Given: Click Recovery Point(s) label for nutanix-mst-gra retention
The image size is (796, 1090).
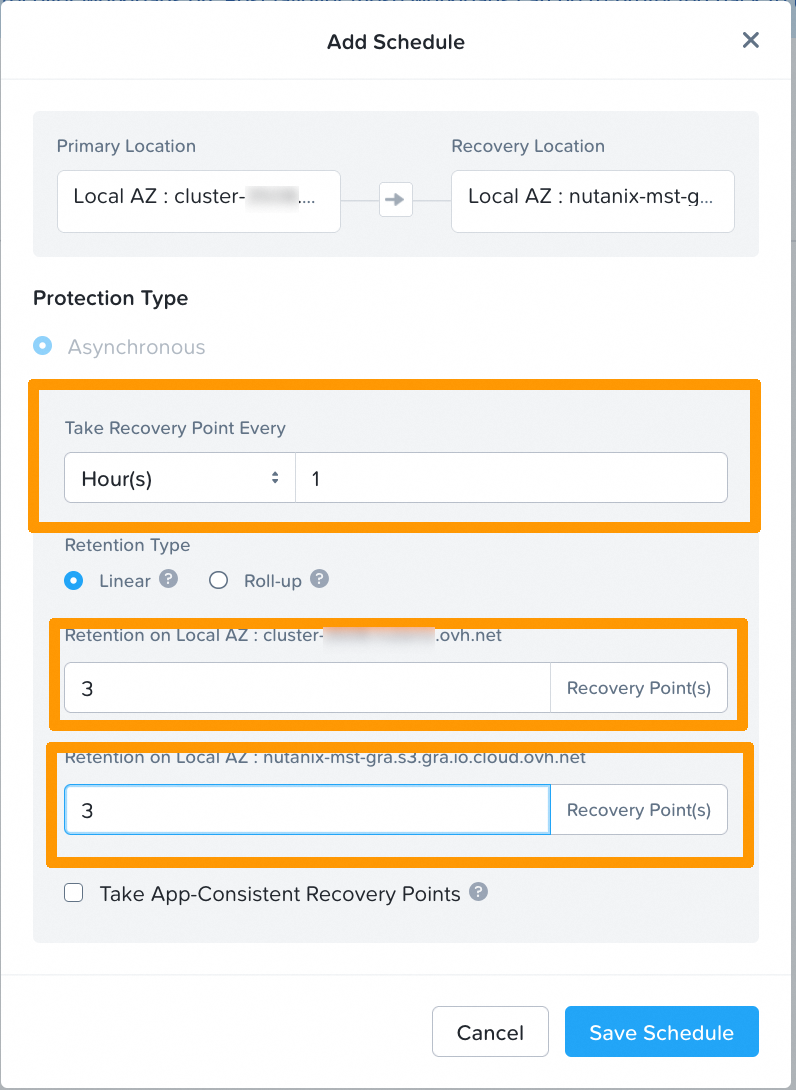Looking at the screenshot, I should (x=639, y=810).
